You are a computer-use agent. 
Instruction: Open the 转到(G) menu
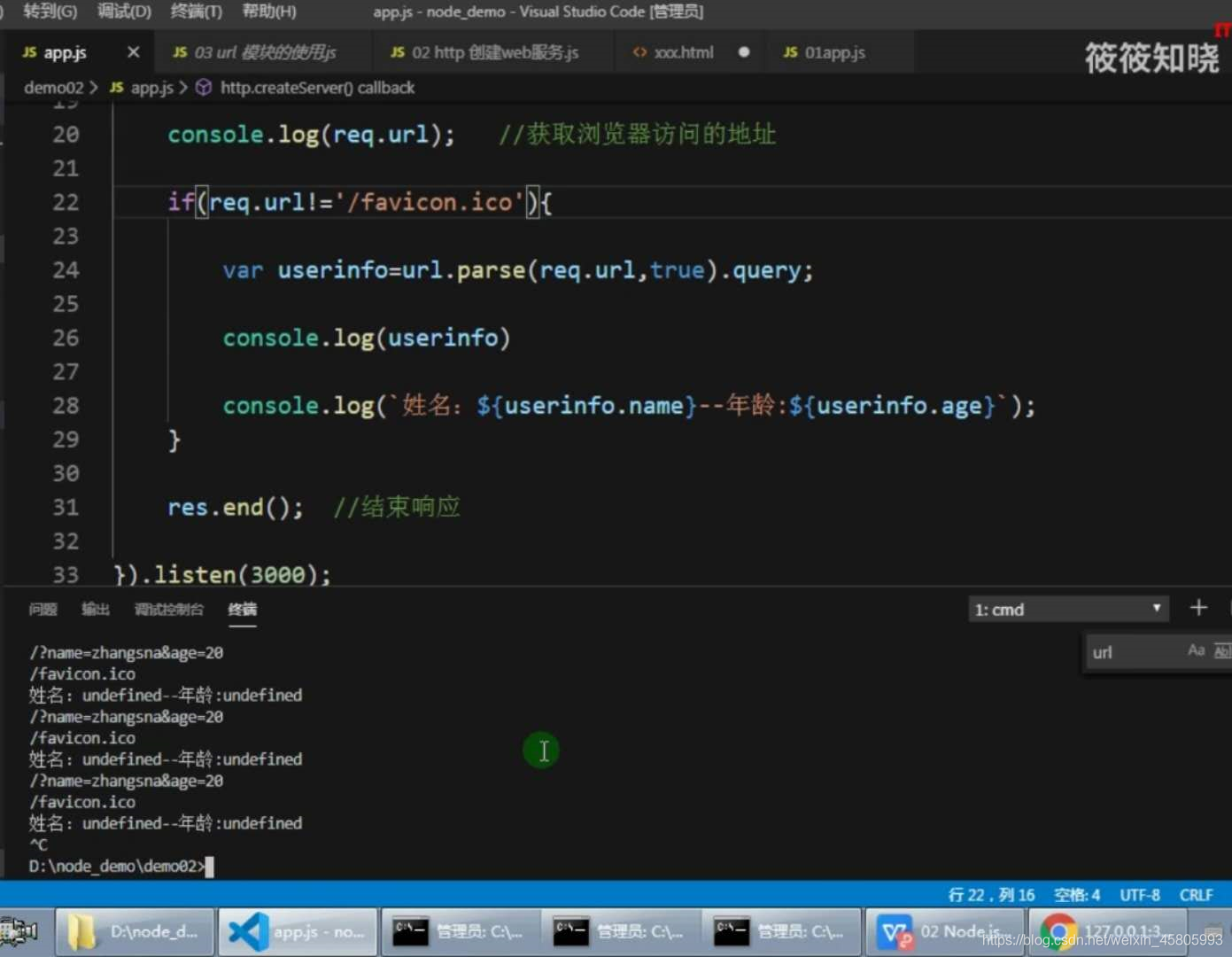[50, 12]
